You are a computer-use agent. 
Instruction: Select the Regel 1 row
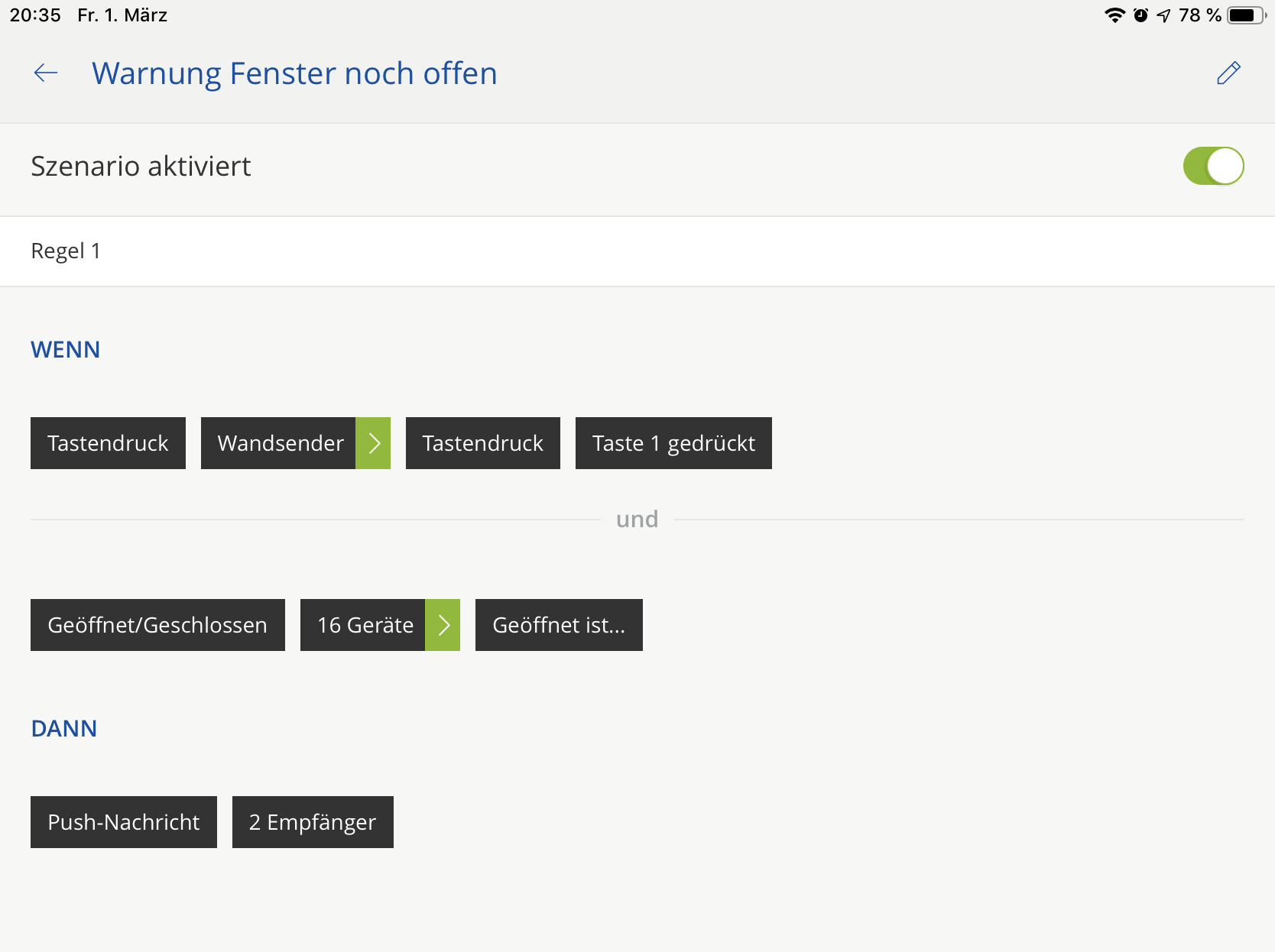pos(637,251)
